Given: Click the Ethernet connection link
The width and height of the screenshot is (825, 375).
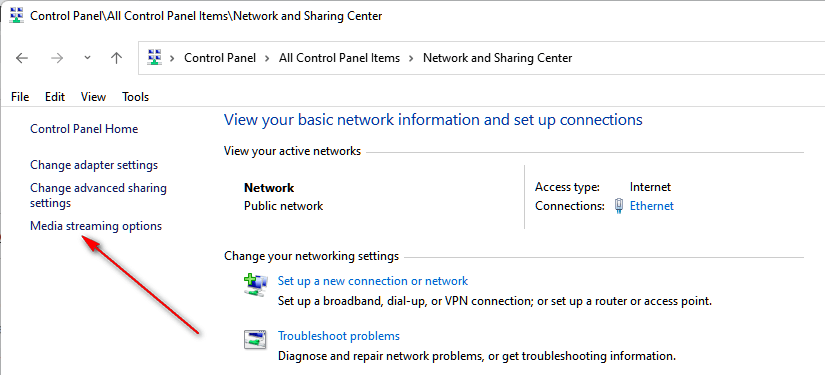Looking at the screenshot, I should point(651,206).
